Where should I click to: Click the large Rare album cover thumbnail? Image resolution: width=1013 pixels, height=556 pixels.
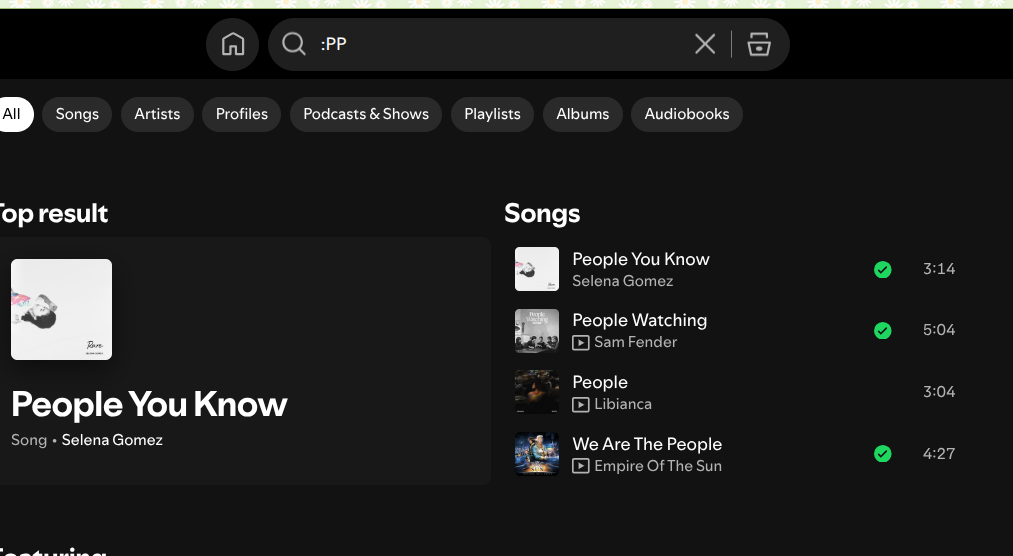click(61, 309)
